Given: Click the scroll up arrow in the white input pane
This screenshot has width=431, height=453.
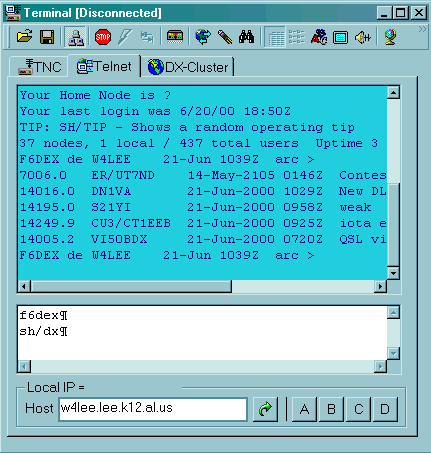Looking at the screenshot, I should point(393,313).
